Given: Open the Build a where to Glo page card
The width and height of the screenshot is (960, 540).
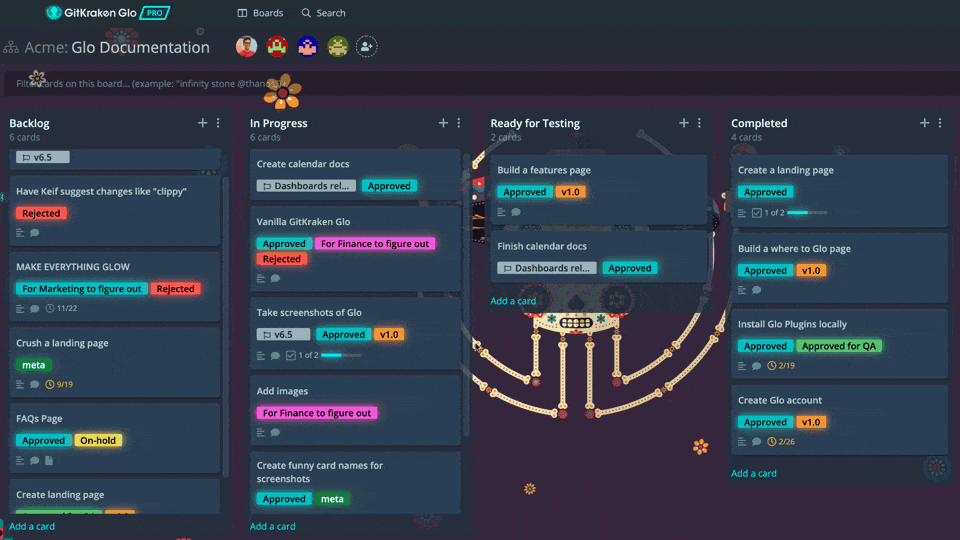Looking at the screenshot, I should point(839,268).
